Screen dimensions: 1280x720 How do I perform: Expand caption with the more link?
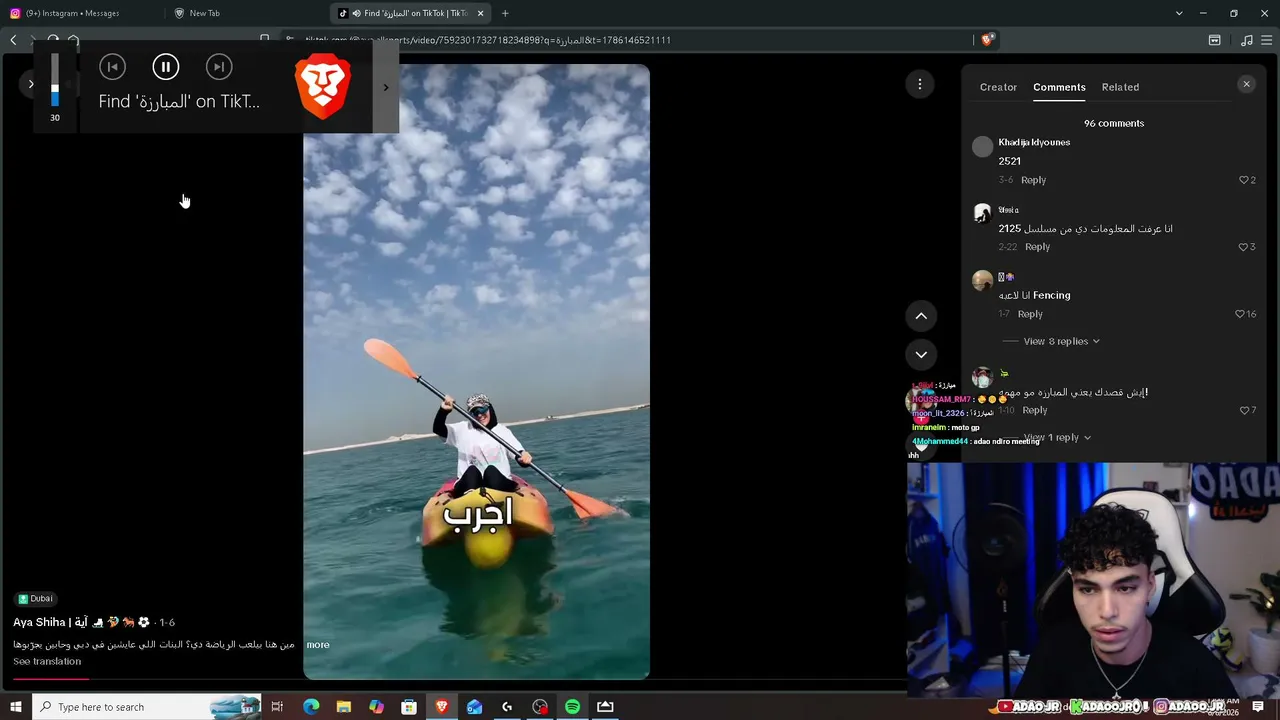click(318, 645)
